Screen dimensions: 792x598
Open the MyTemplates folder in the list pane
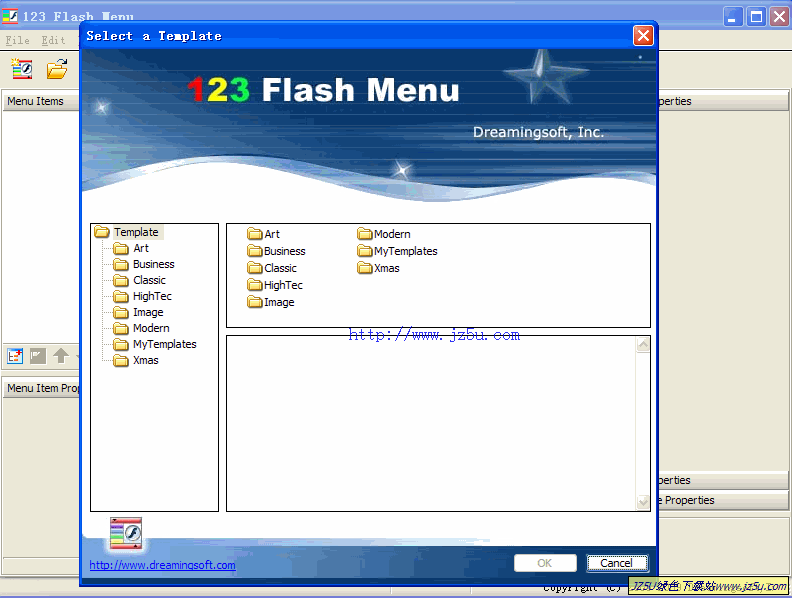pyautogui.click(x=398, y=251)
